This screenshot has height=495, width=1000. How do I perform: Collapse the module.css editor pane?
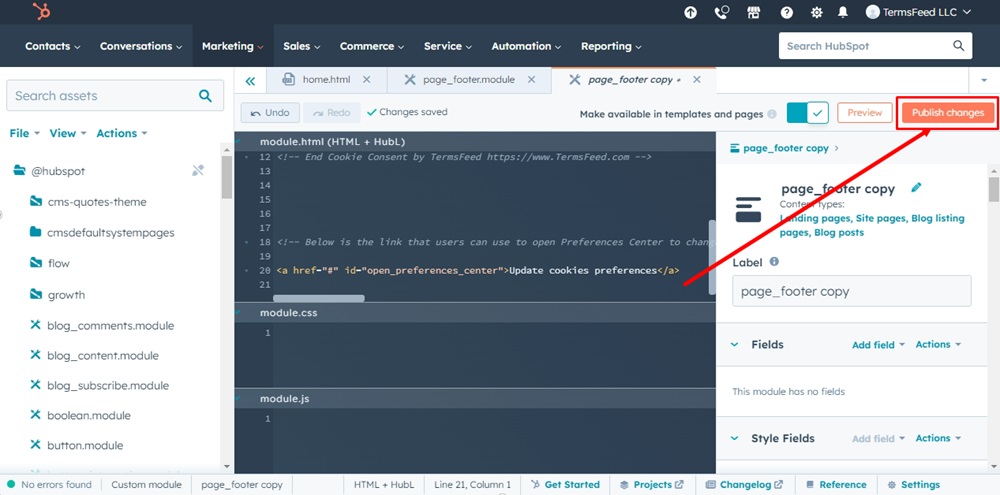pos(239,313)
